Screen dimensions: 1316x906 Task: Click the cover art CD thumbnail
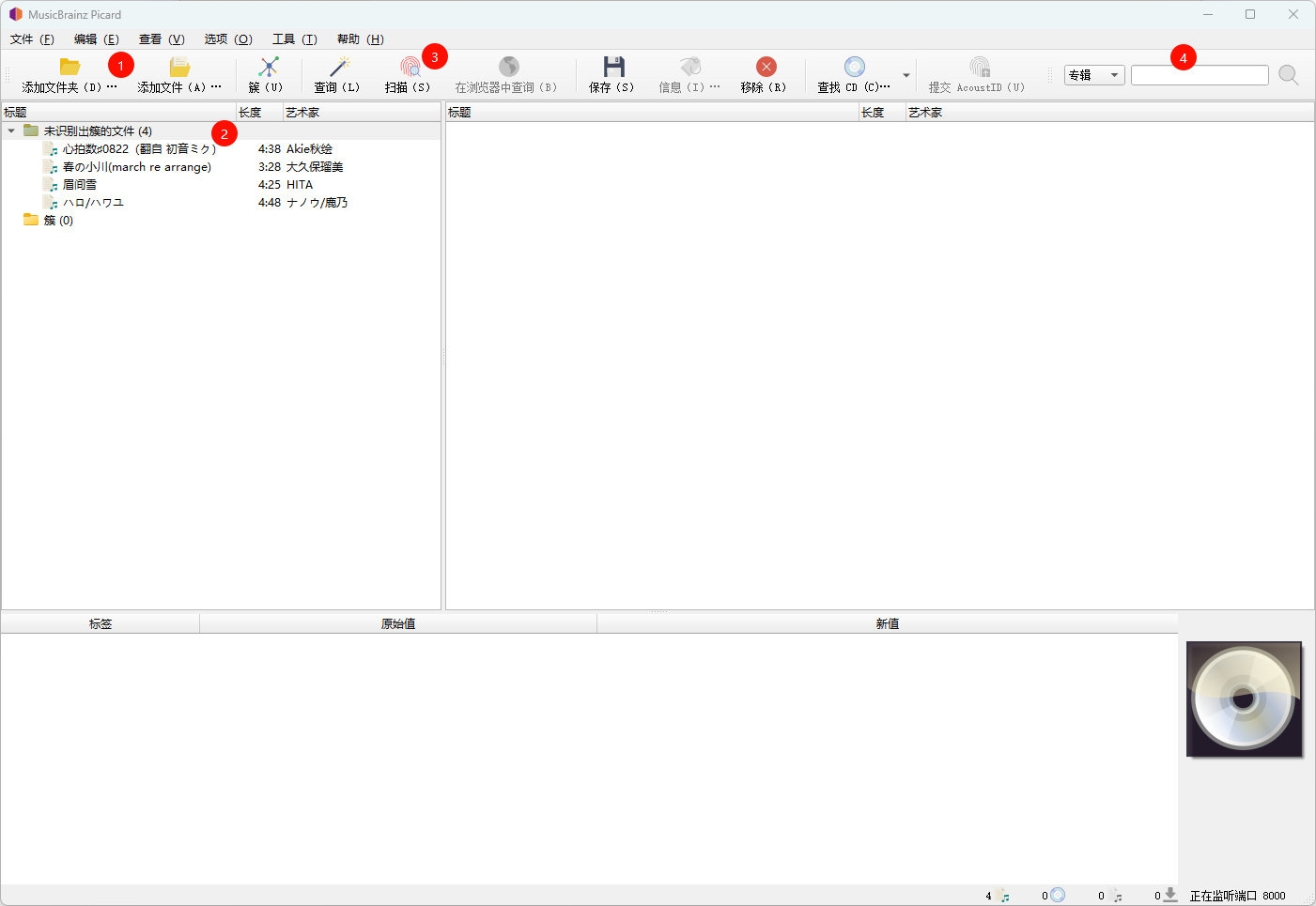pyautogui.click(x=1243, y=699)
